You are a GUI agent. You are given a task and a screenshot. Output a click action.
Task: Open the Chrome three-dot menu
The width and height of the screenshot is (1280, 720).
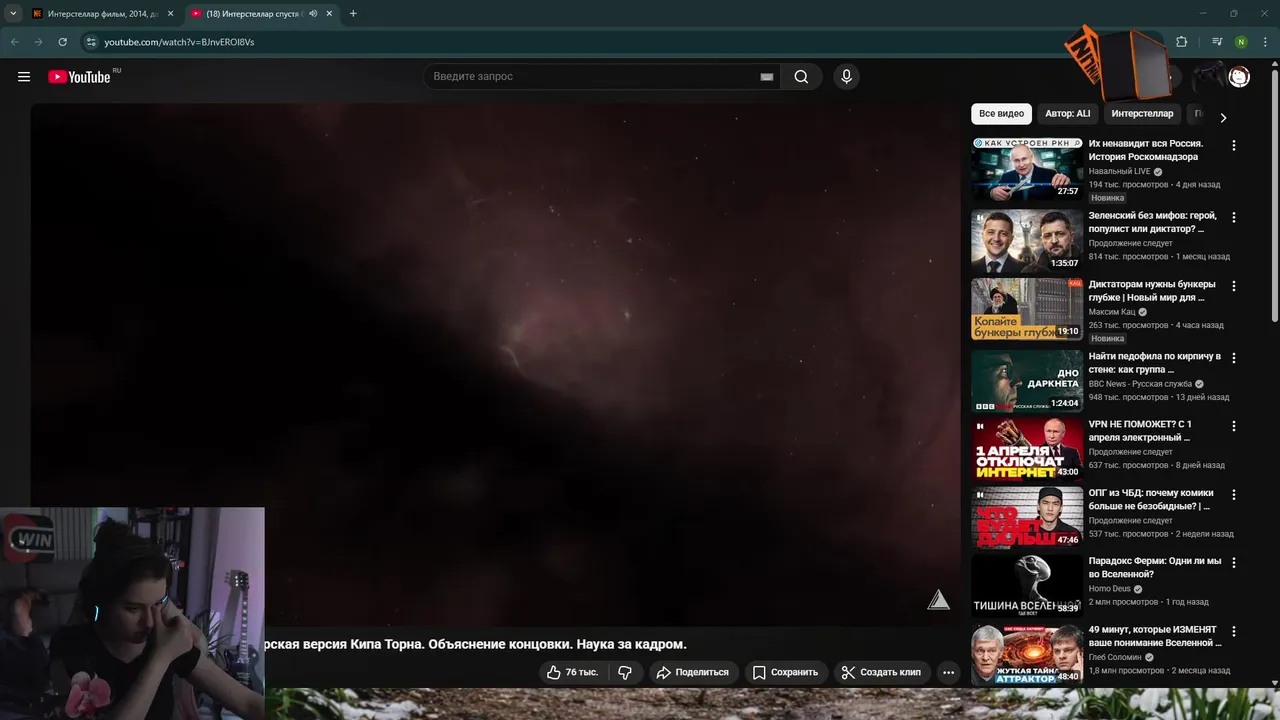point(1265,42)
